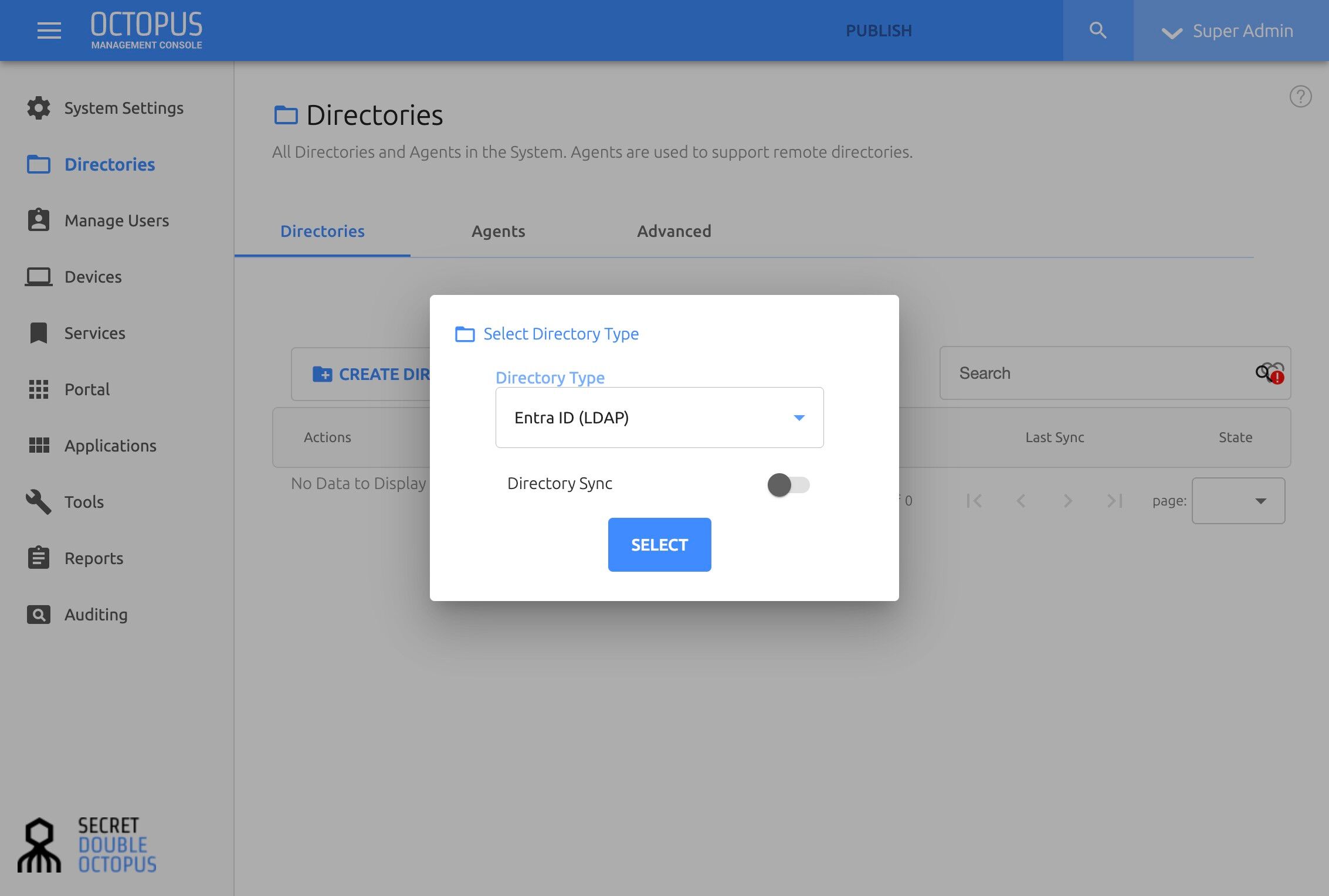The image size is (1329, 896).
Task: Sort by Last Sync column header
Action: pos(1055,437)
